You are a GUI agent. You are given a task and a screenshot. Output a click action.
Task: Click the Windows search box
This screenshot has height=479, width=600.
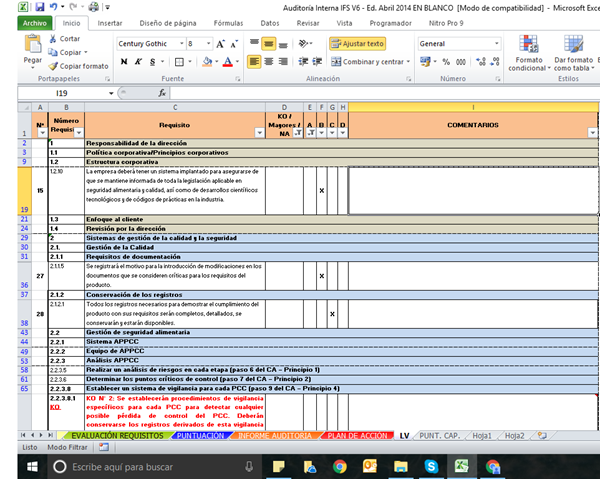pyautogui.click(x=120, y=467)
